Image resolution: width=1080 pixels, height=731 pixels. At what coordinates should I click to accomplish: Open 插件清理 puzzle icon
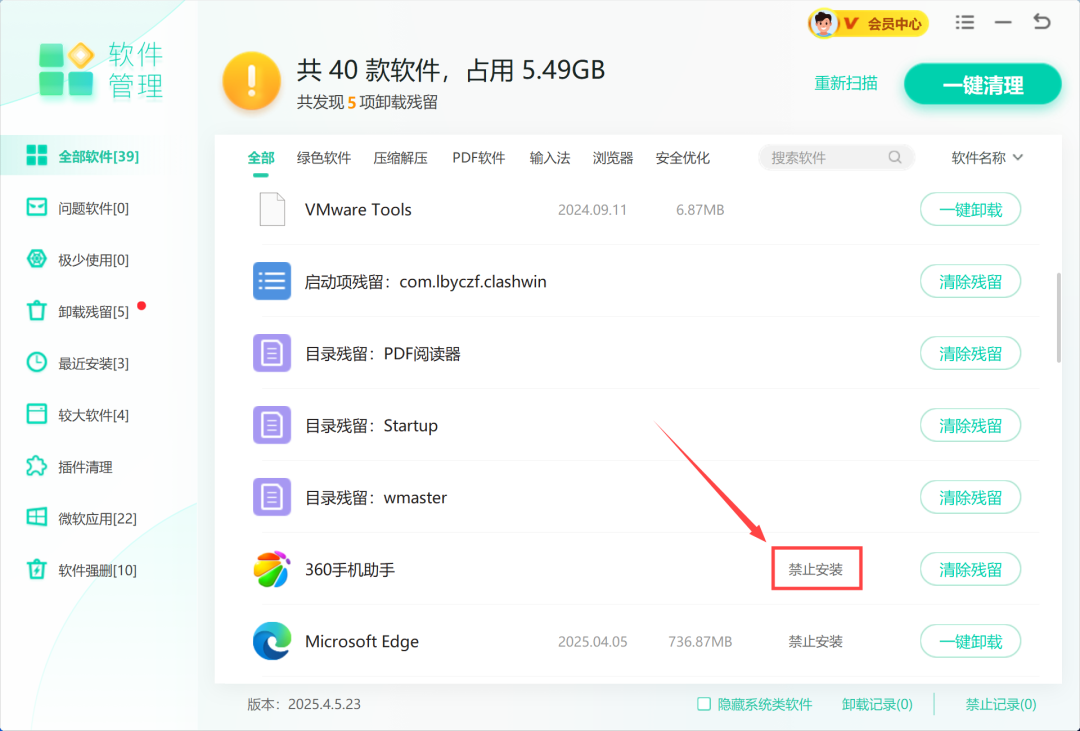click(37, 466)
